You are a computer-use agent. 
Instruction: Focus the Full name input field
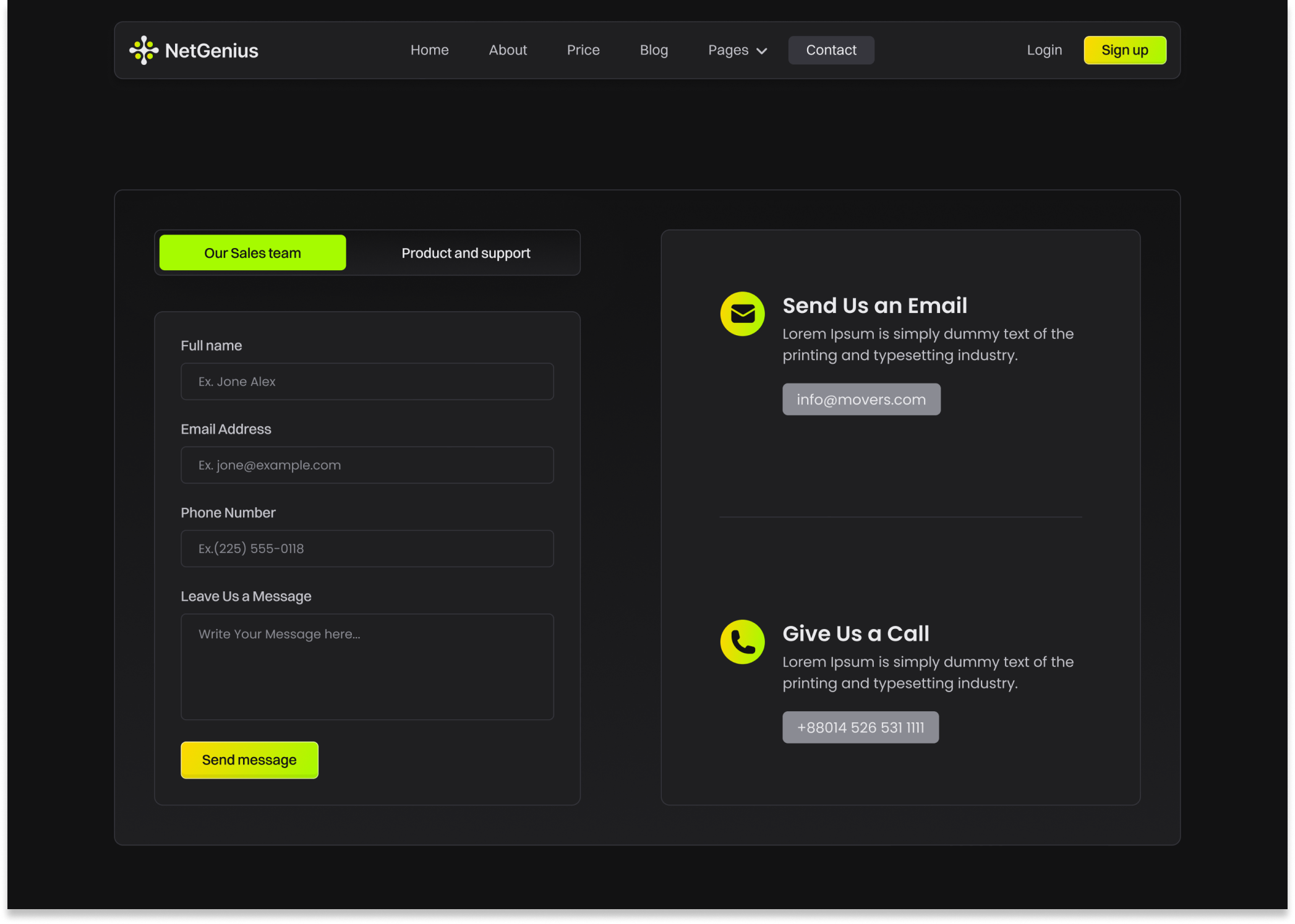pyautogui.click(x=367, y=381)
